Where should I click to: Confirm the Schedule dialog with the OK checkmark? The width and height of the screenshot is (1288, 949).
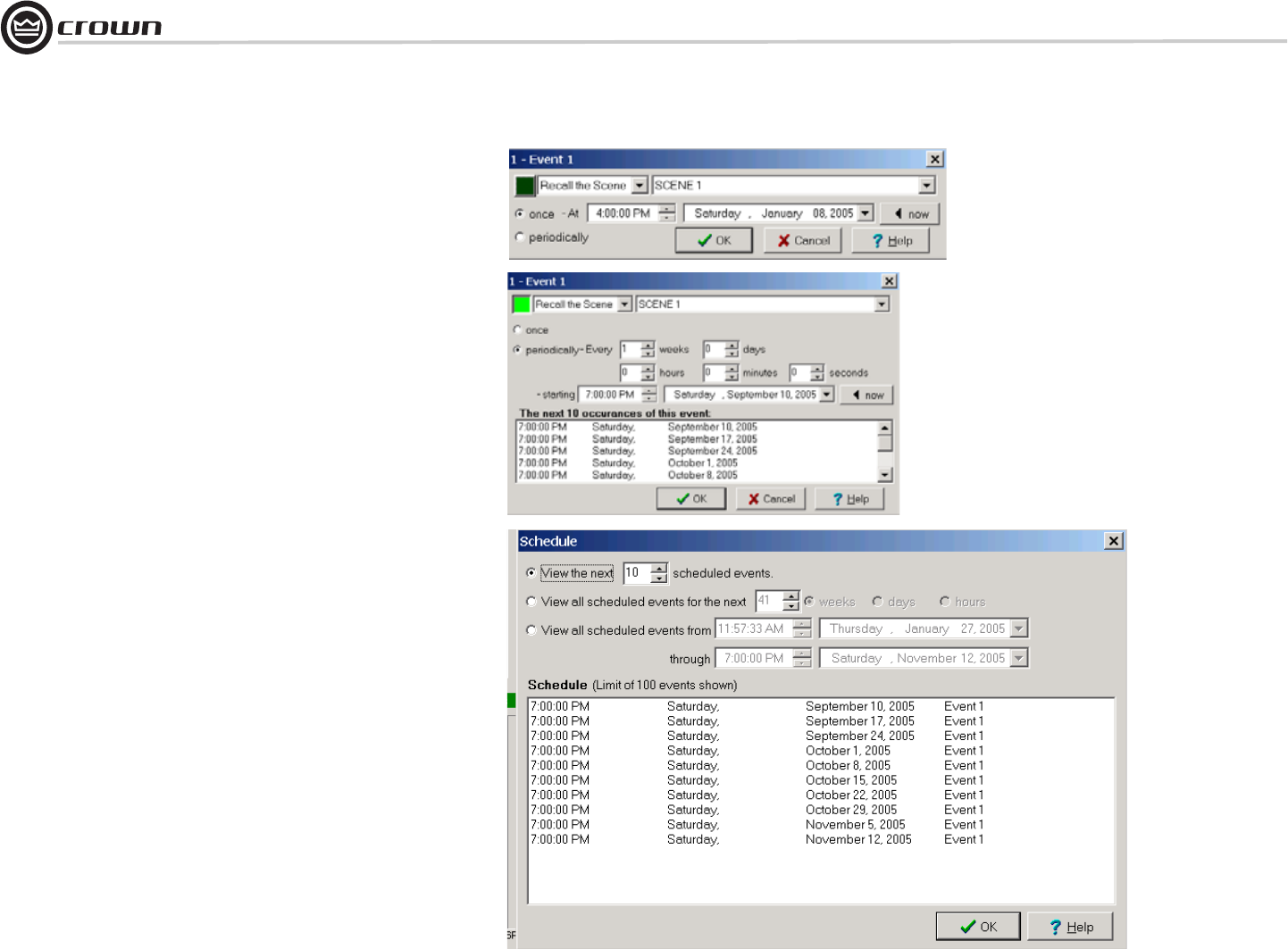click(978, 927)
